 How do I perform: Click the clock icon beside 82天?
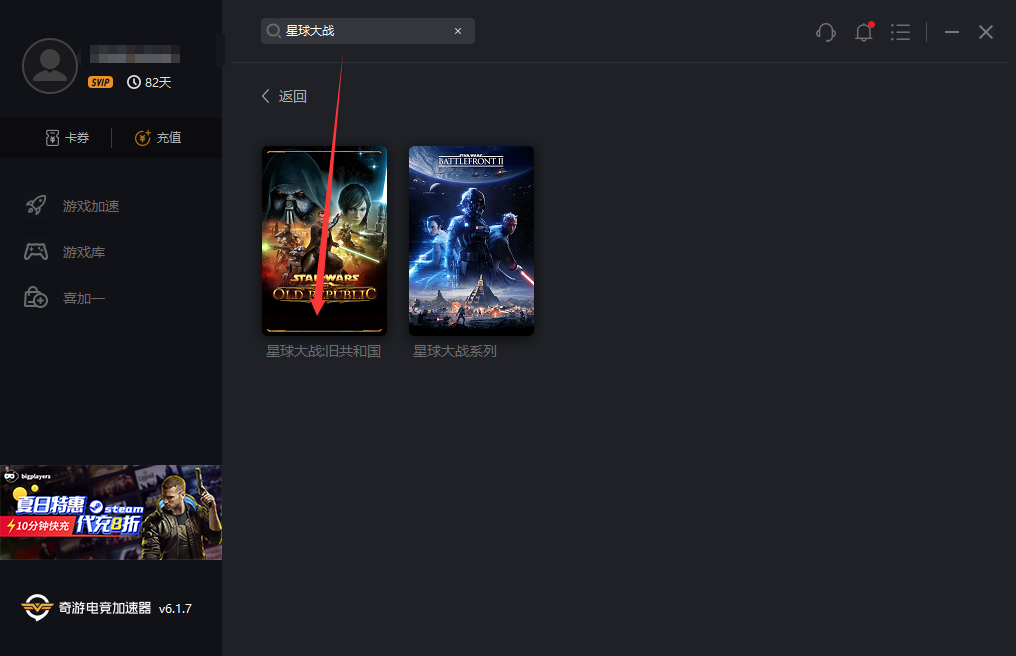134,82
